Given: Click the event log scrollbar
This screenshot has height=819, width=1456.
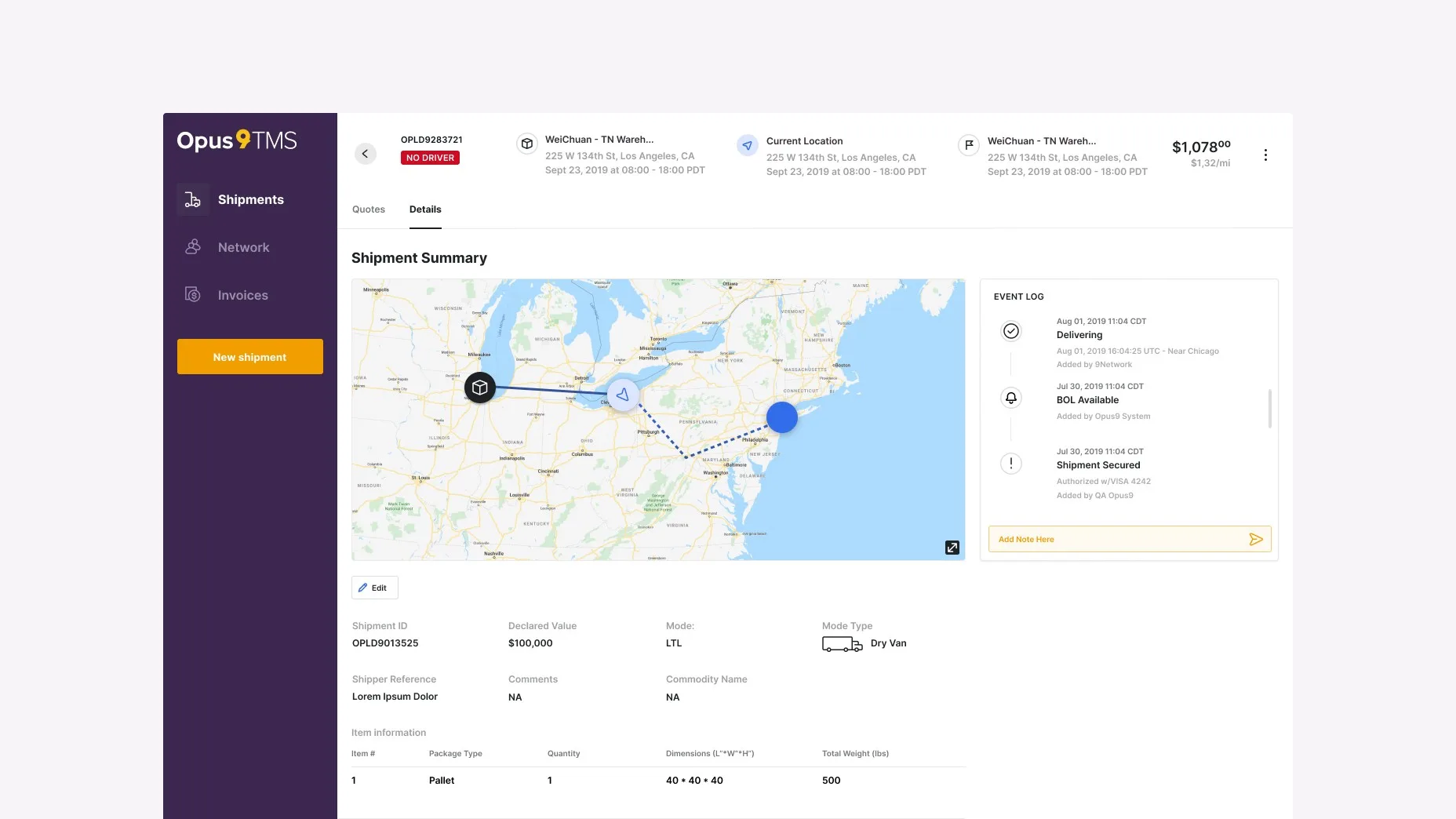Looking at the screenshot, I should [x=1269, y=408].
